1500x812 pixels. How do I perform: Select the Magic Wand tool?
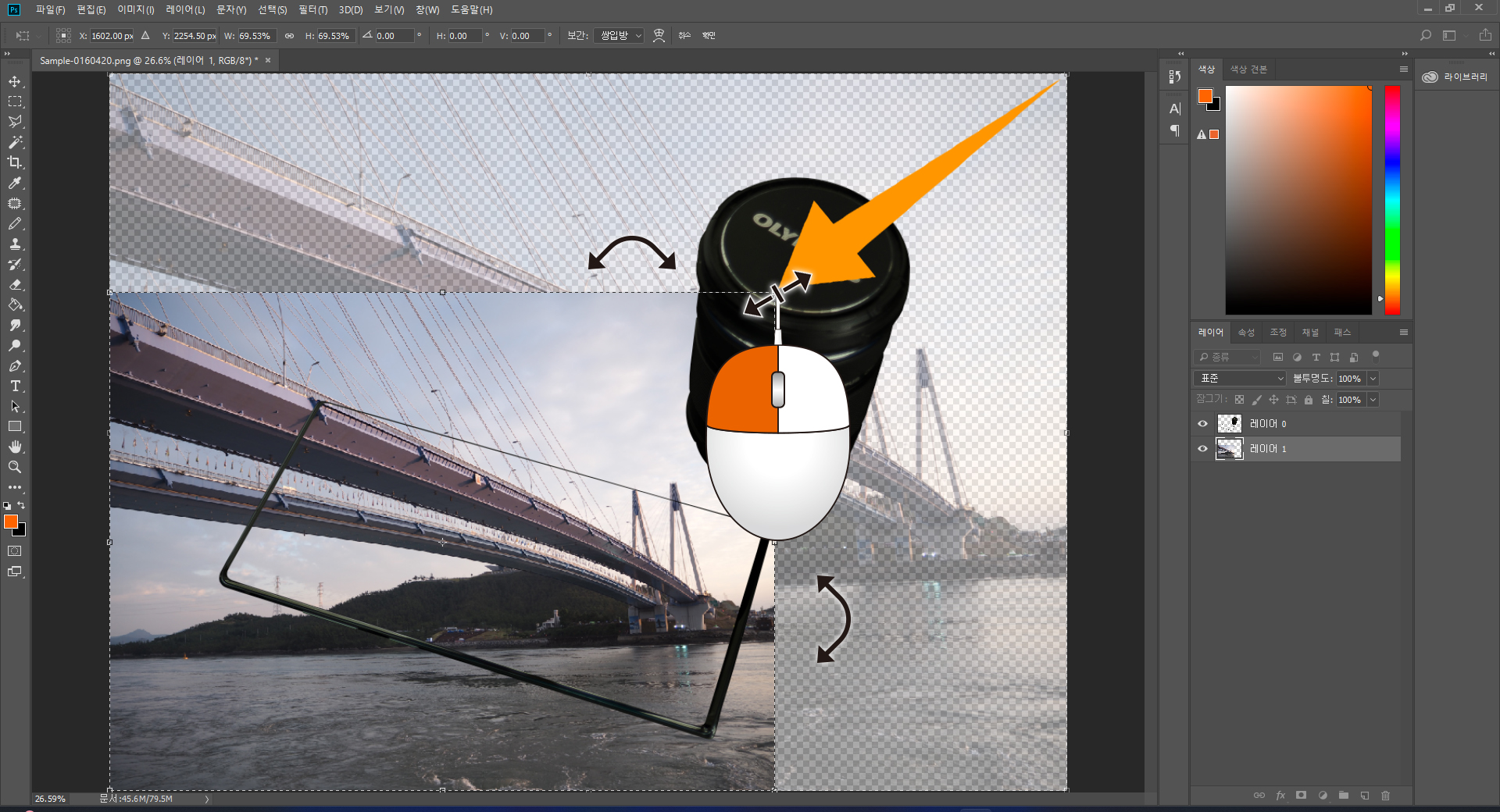[x=15, y=142]
